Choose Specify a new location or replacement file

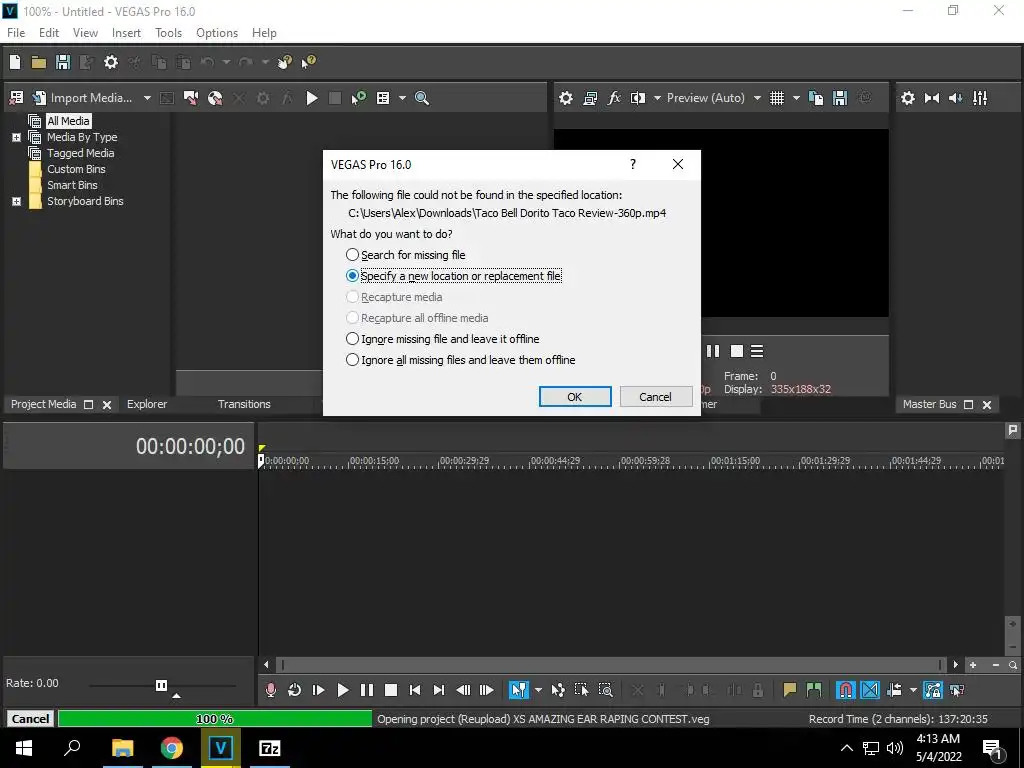[454, 276]
